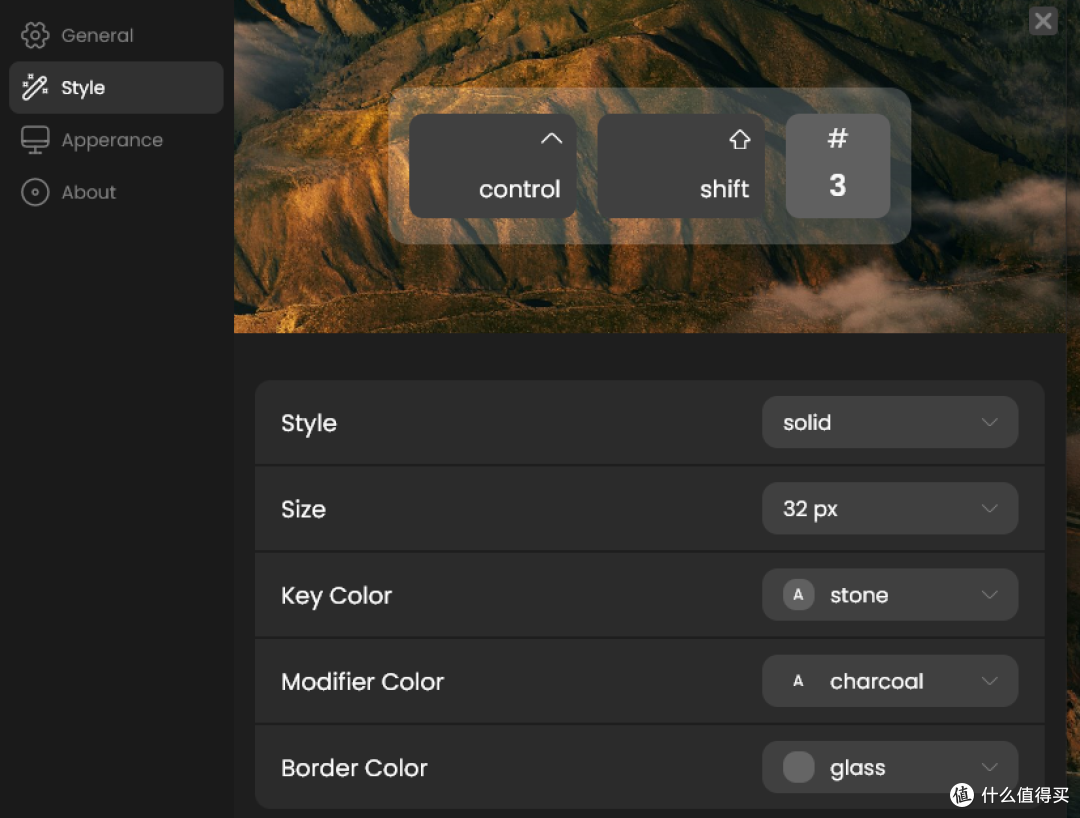Screen dimensions: 1080x818
Task: Expand the Key Color stone dropdown
Action: click(x=890, y=594)
